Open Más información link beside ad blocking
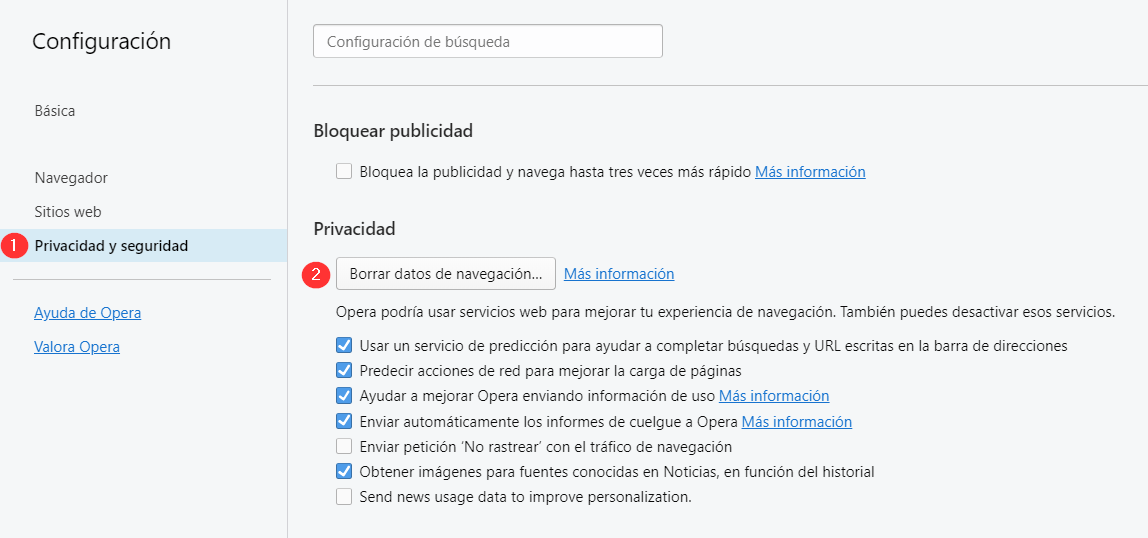This screenshot has height=538, width=1148. [x=810, y=172]
